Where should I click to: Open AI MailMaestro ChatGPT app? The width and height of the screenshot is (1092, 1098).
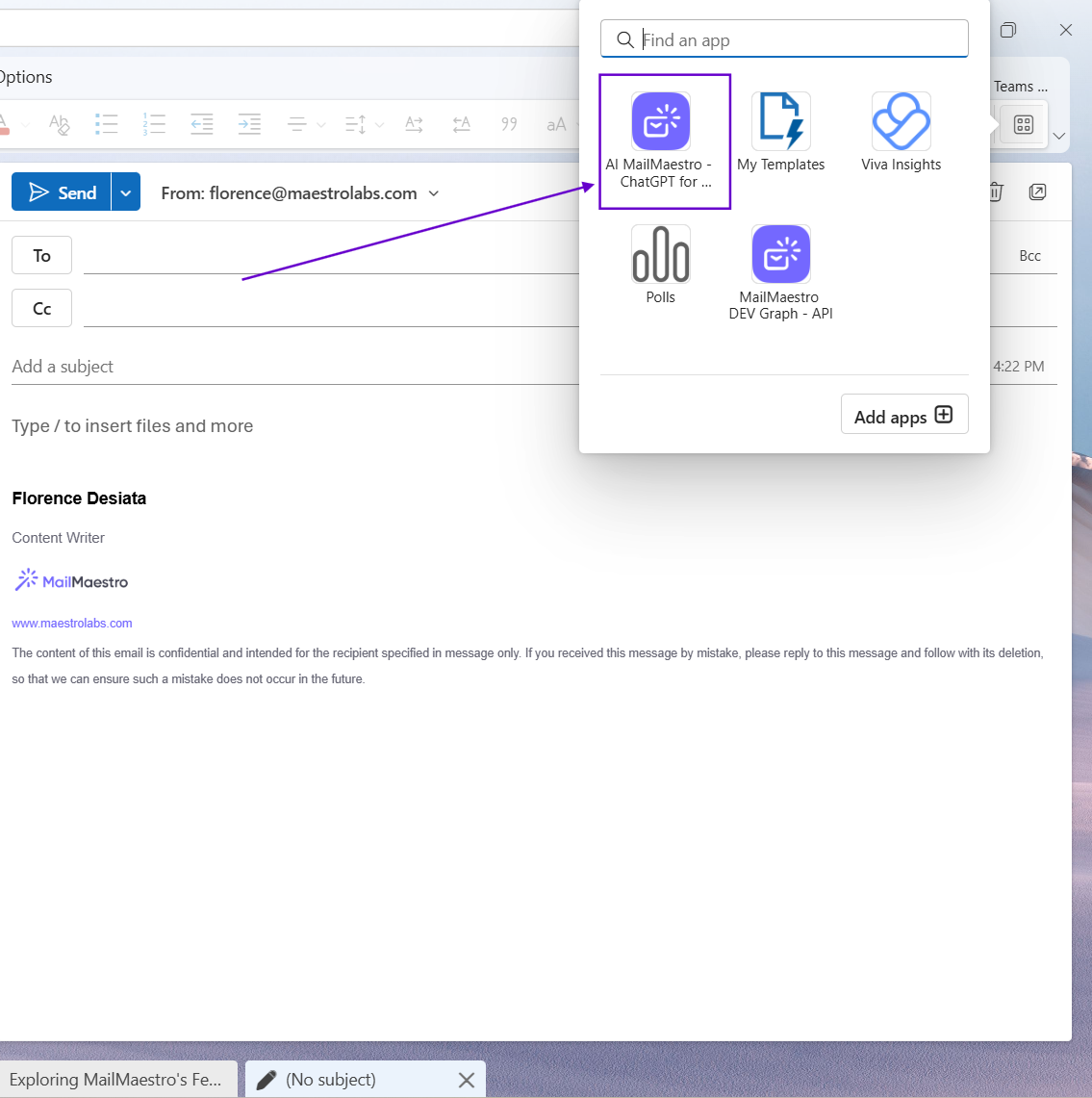(659, 140)
